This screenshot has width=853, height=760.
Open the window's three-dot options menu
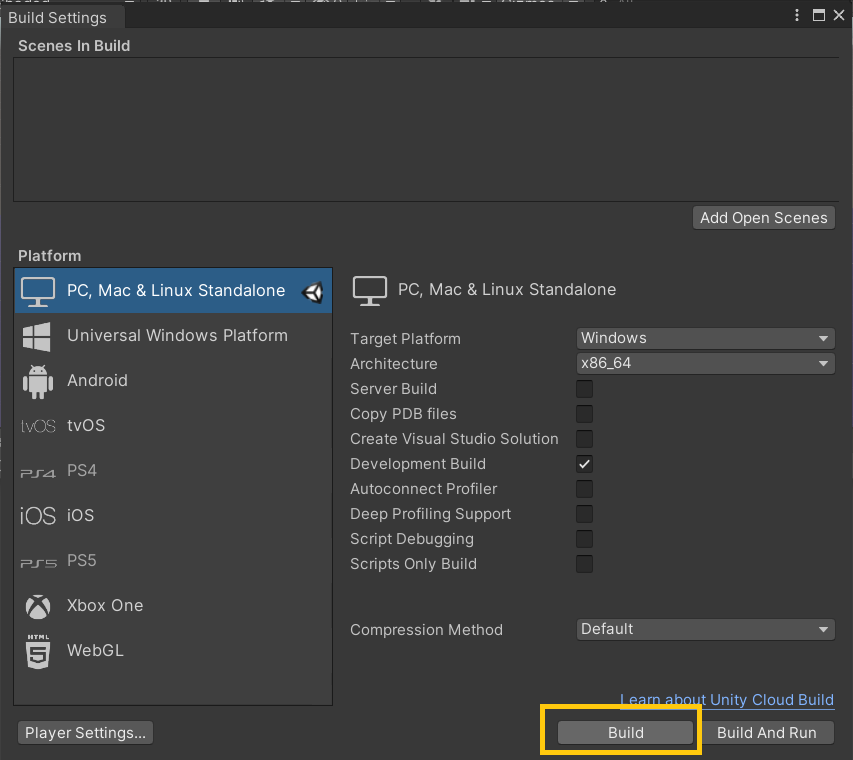tap(796, 15)
